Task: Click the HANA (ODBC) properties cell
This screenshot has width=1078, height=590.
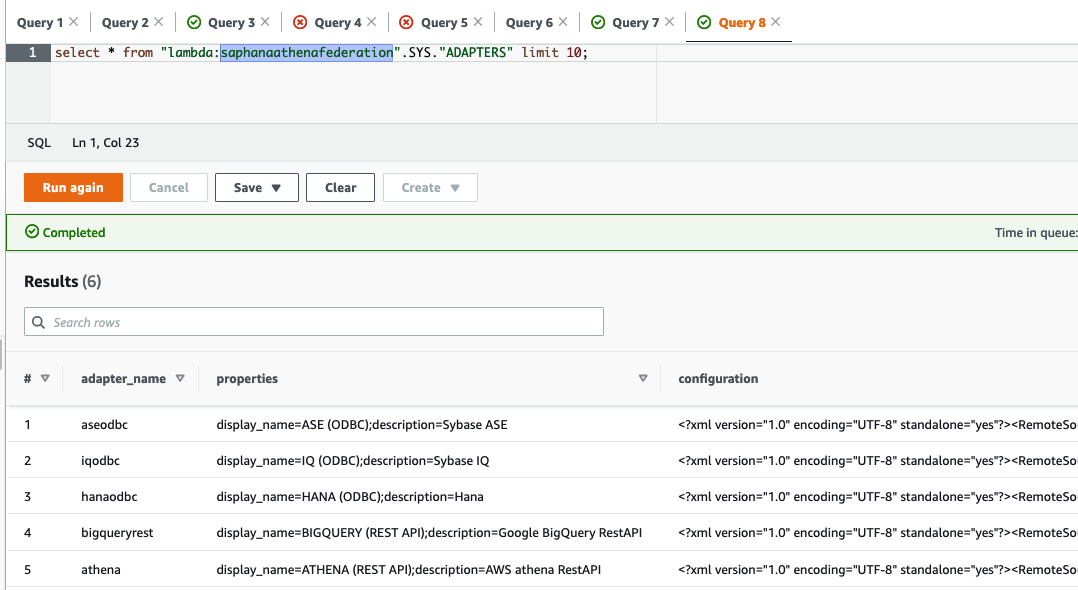Action: coord(350,496)
